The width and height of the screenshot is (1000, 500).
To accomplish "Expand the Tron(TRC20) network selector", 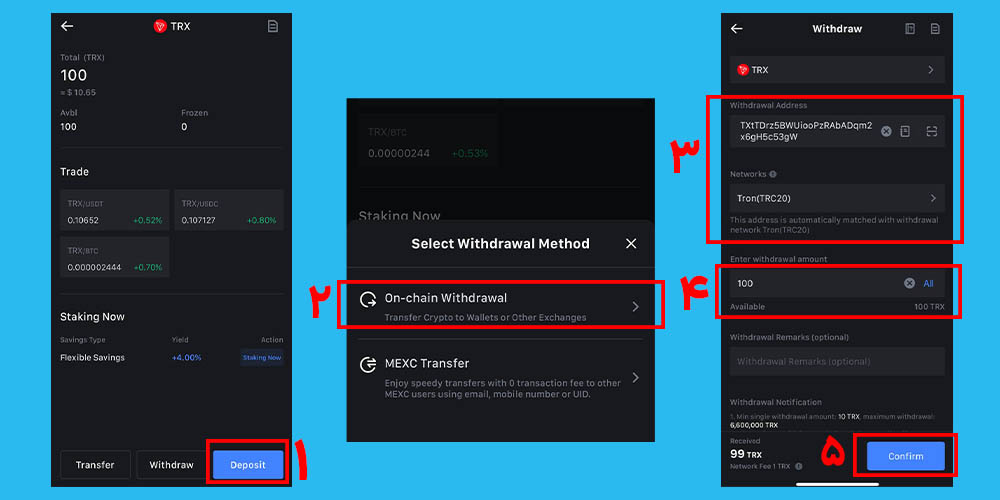I will pyautogui.click(x=837, y=198).
